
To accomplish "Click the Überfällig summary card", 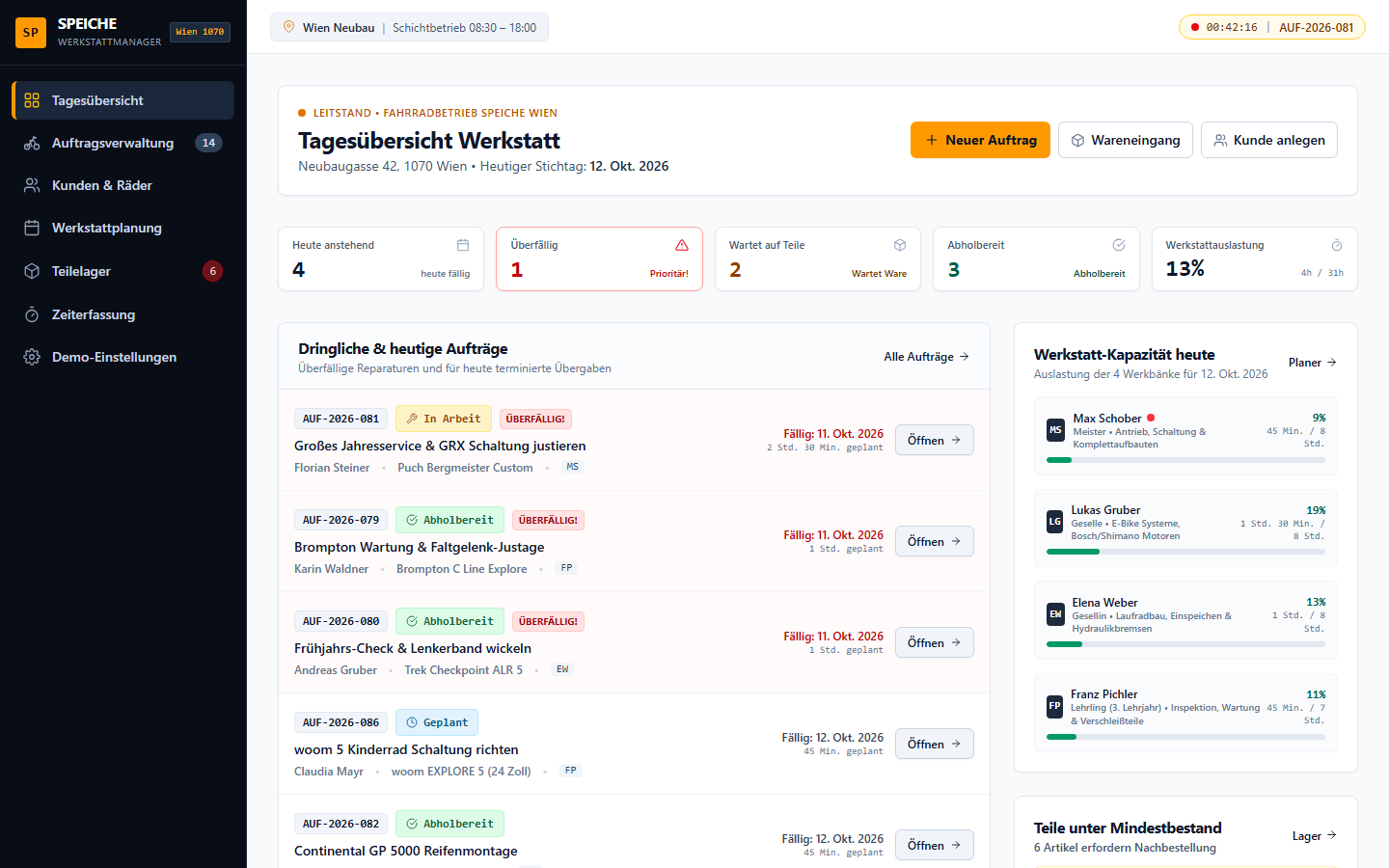I will (x=599, y=258).
